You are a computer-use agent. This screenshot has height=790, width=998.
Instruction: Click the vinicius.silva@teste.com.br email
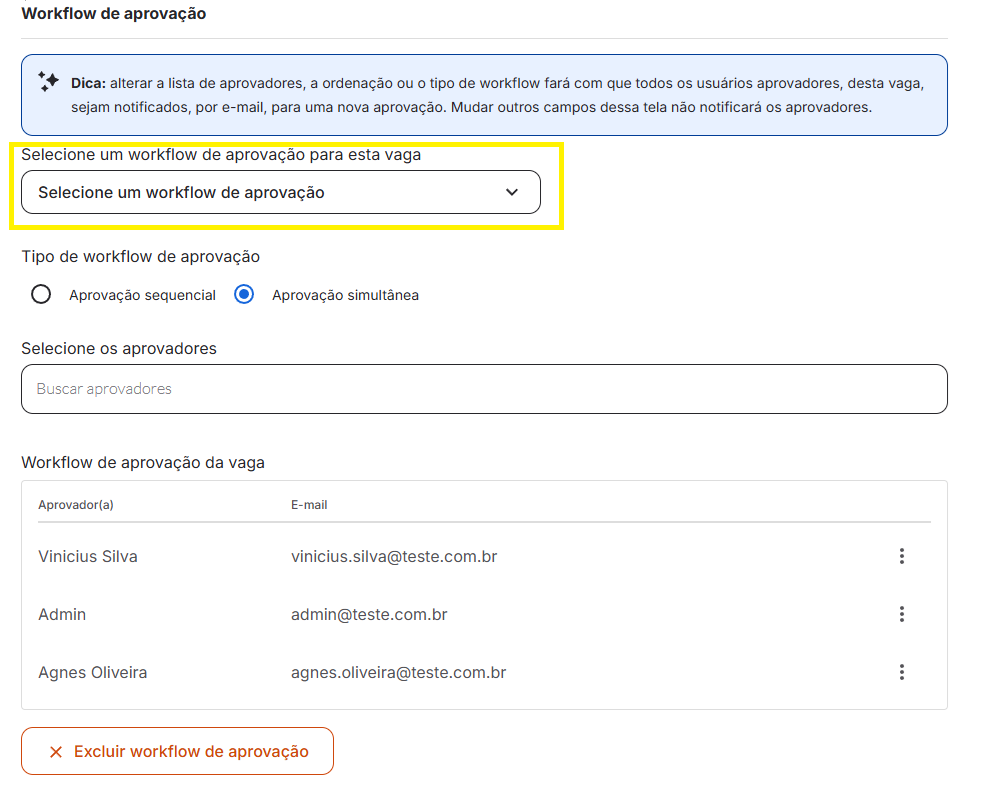coord(394,556)
